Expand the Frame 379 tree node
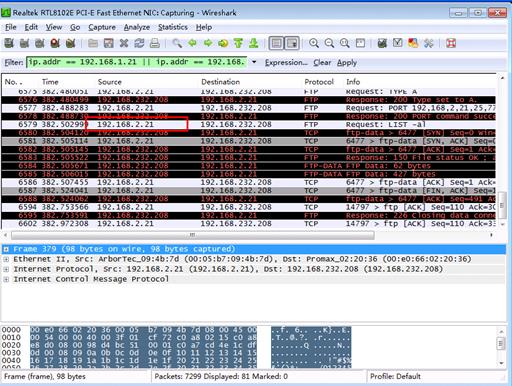Screen dimensions: 512x386 pyautogui.click(x=6, y=249)
